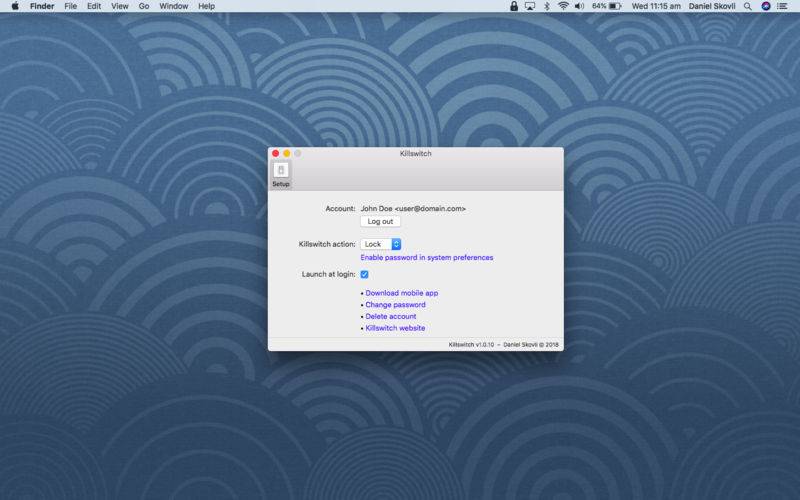Open the Daniel Skovli user menu
This screenshot has width=800, height=500.
point(712,6)
